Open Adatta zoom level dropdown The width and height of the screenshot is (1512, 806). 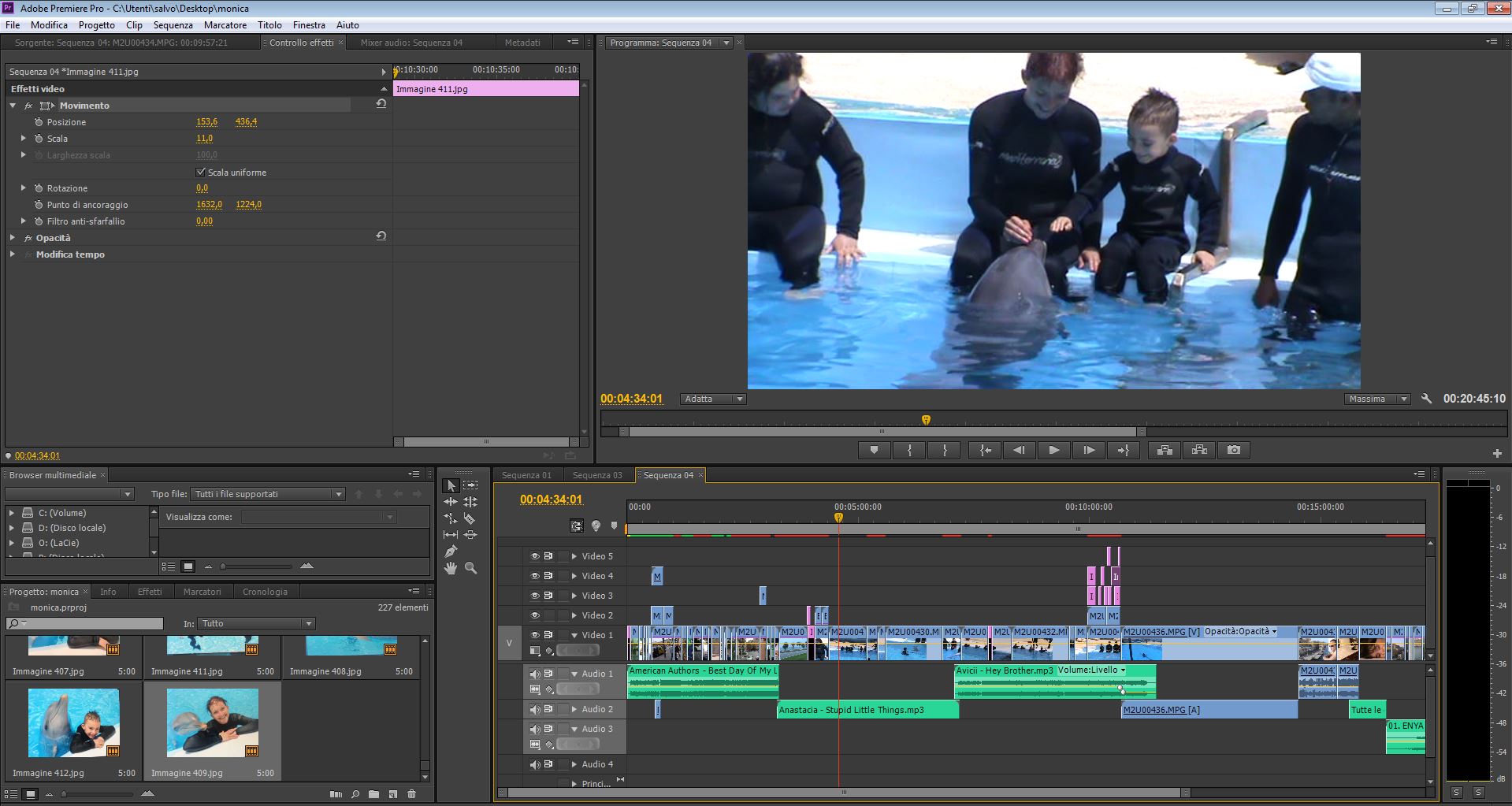point(713,399)
